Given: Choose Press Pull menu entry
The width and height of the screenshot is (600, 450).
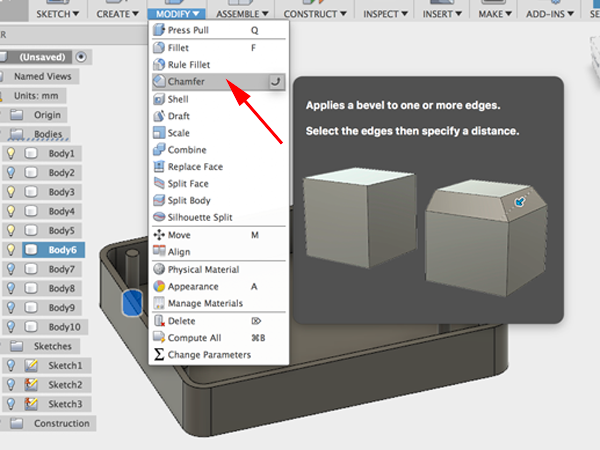Looking at the screenshot, I should point(218,30).
